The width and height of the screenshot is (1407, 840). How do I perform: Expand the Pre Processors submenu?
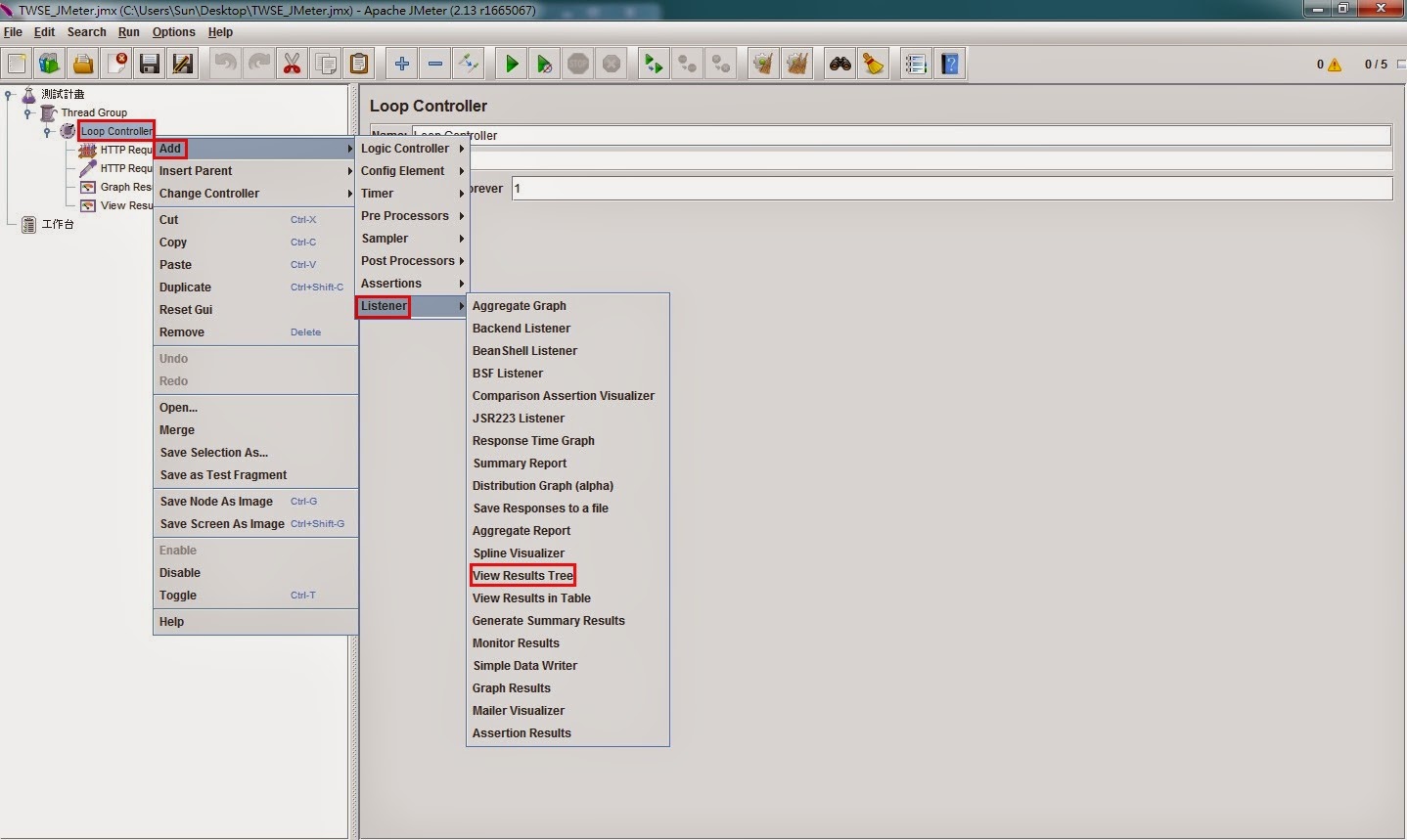coord(412,216)
